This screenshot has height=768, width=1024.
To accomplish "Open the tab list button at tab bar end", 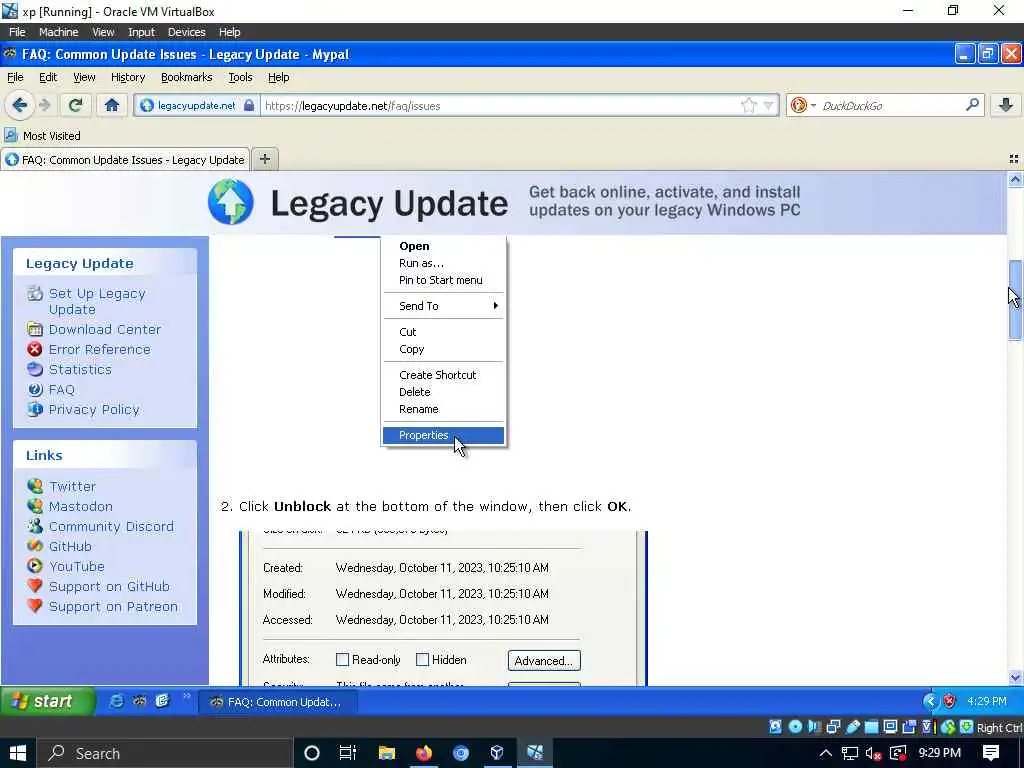I will click(1014, 159).
